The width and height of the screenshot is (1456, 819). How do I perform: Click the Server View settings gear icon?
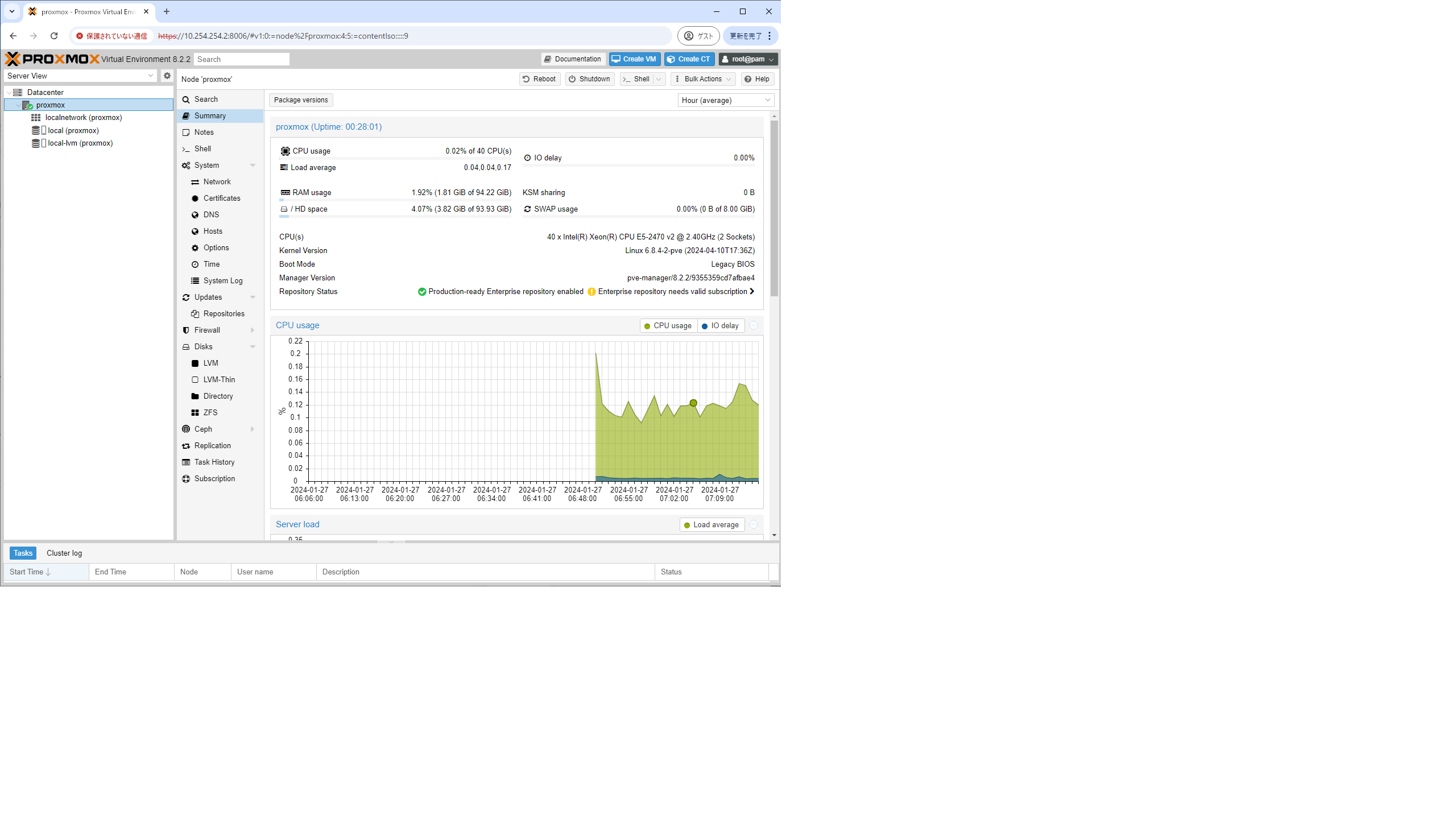[x=167, y=76]
